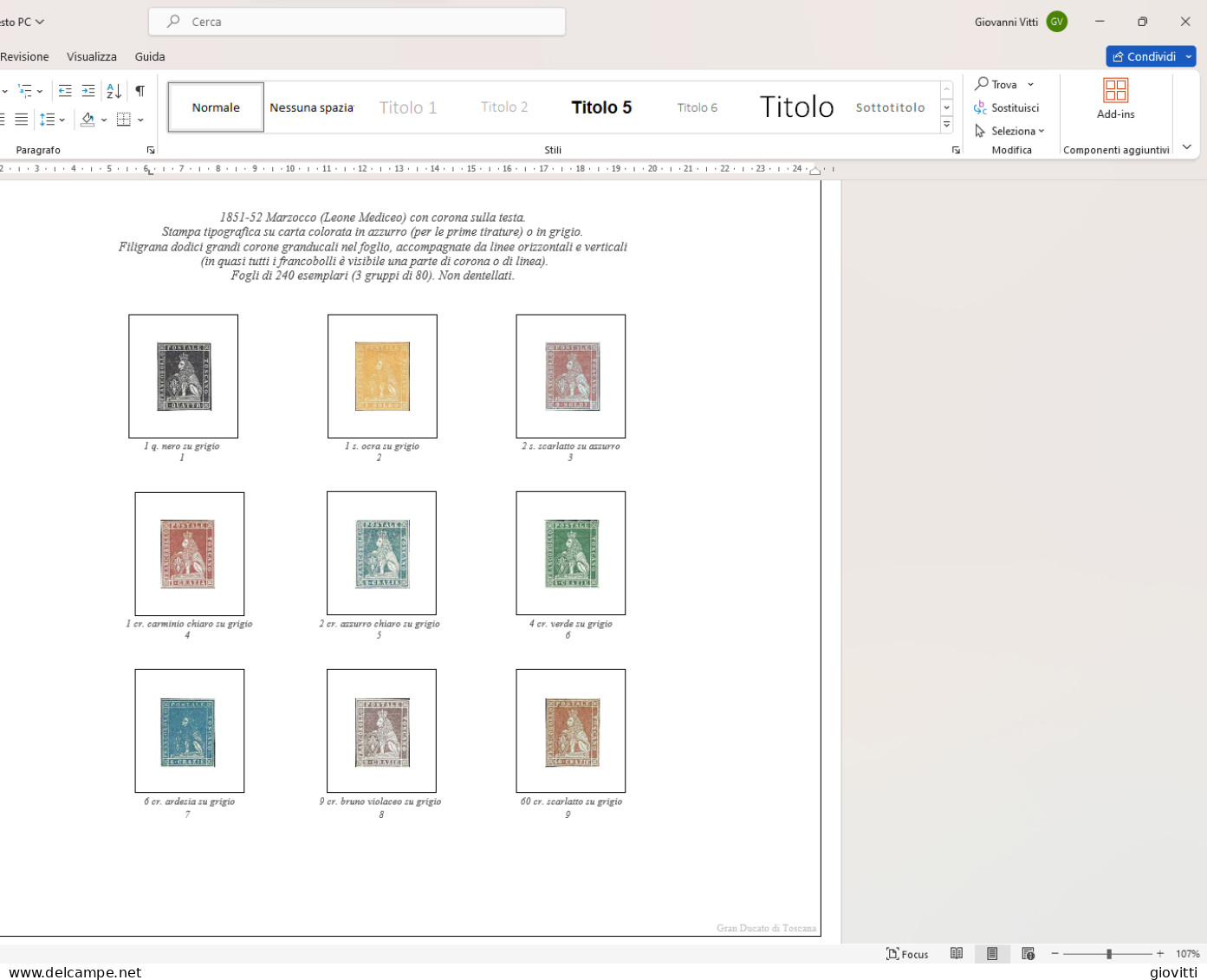Click the ruler tab stop marker near 6
Screen dimensions: 1207x980
pos(150,172)
